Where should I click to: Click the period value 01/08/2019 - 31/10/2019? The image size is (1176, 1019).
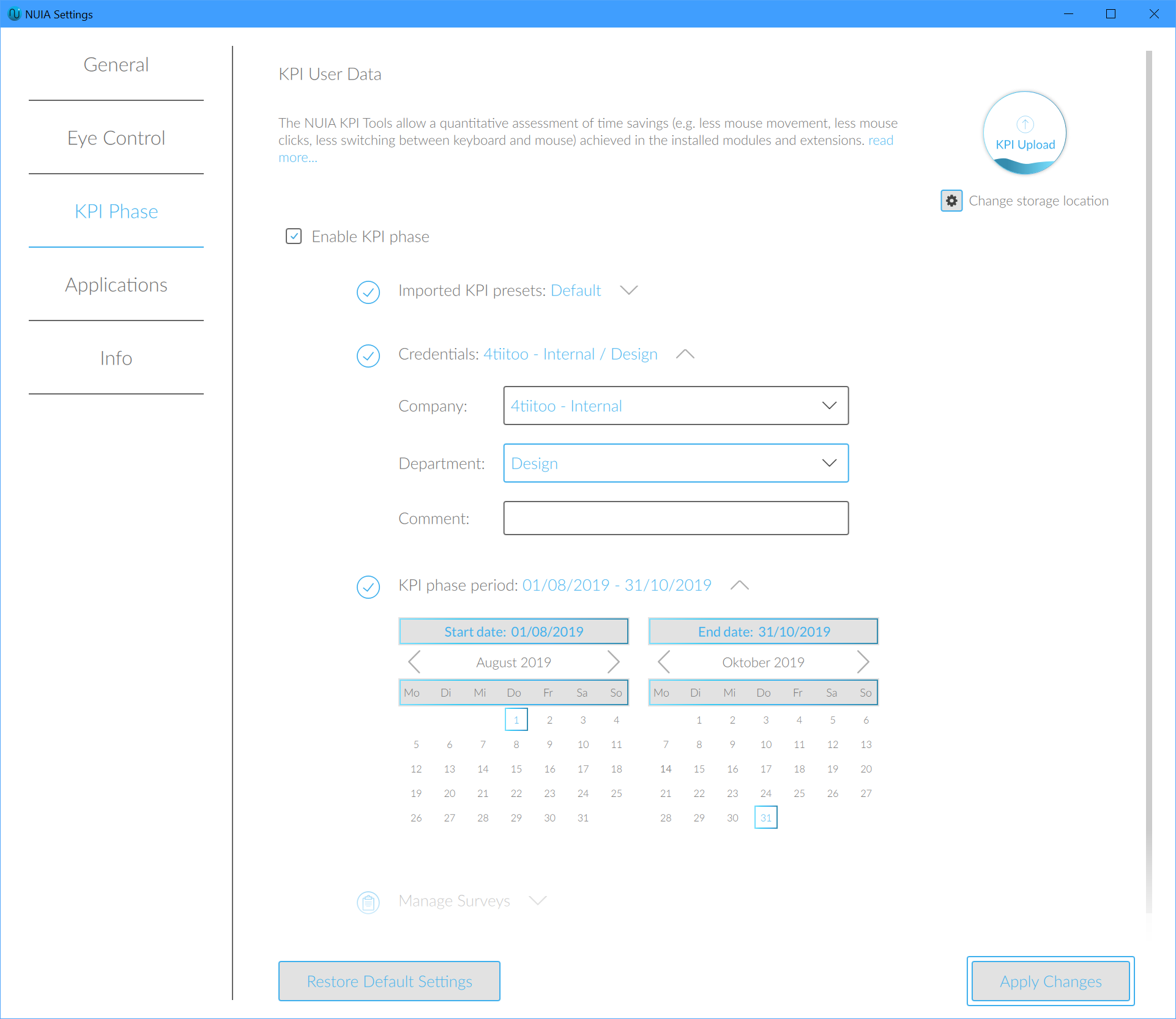point(617,585)
